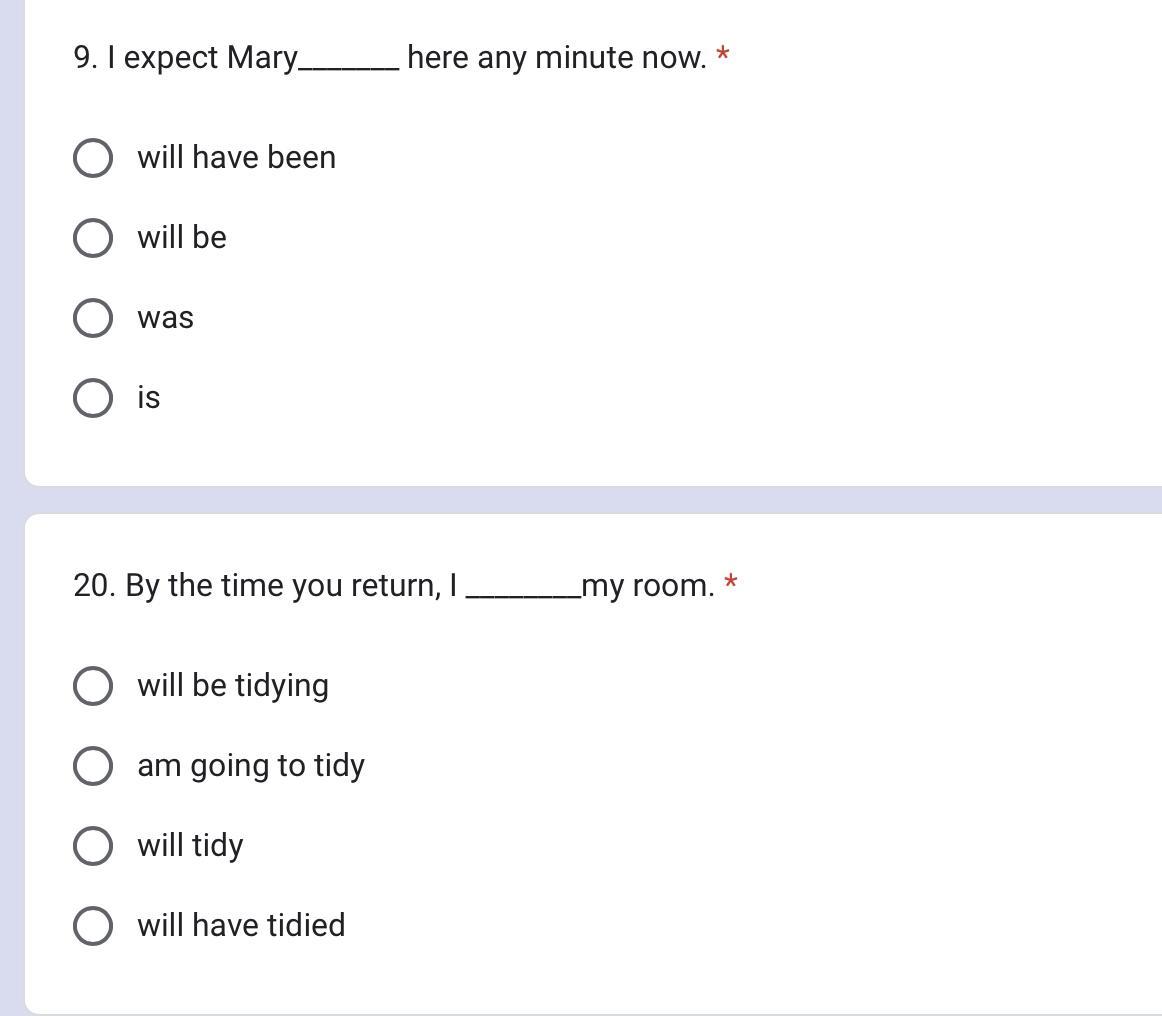Click the 'will tidy' label text
This screenshot has width=1162, height=1016.
[190, 846]
